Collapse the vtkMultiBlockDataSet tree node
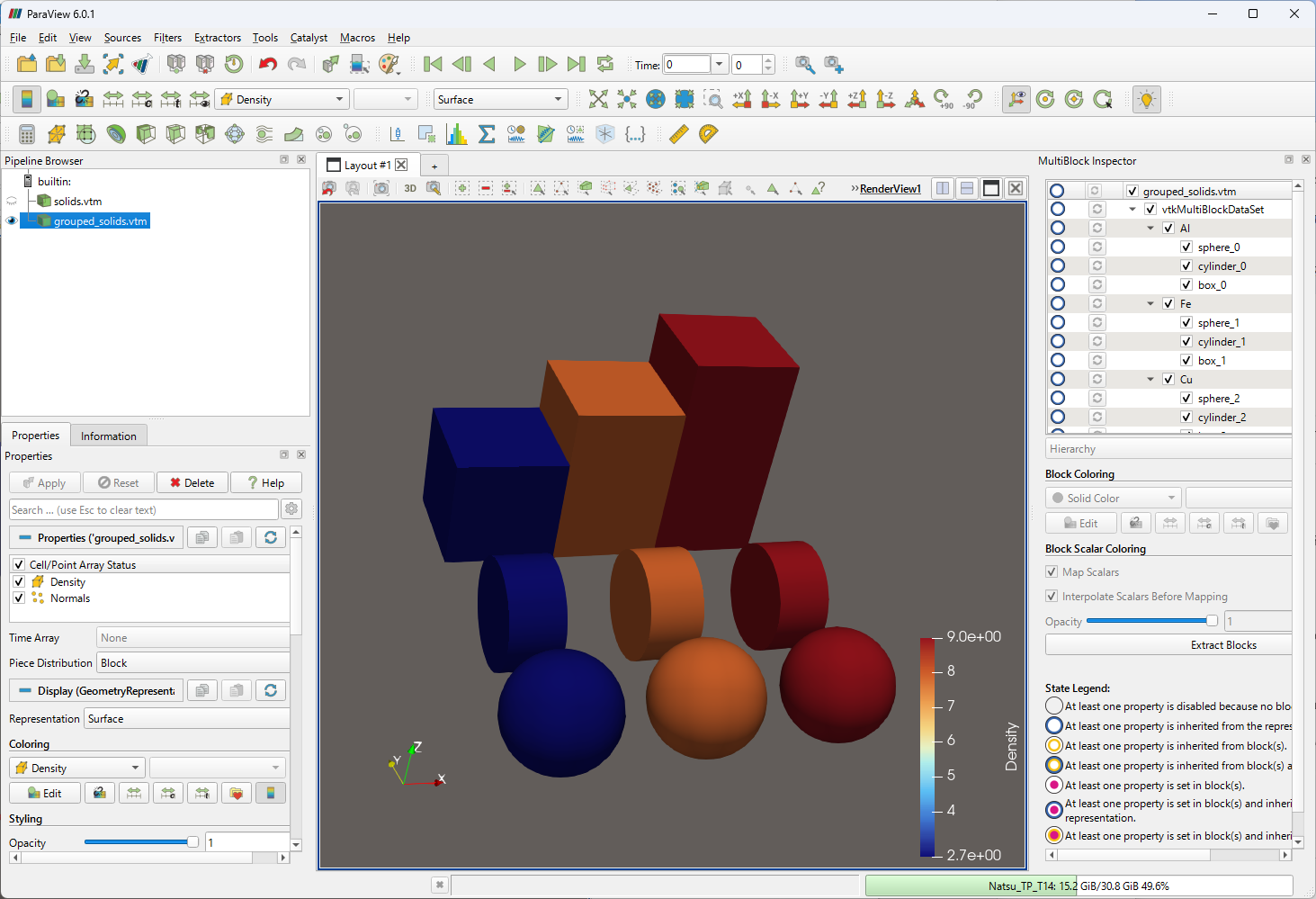 pyautogui.click(x=1132, y=209)
